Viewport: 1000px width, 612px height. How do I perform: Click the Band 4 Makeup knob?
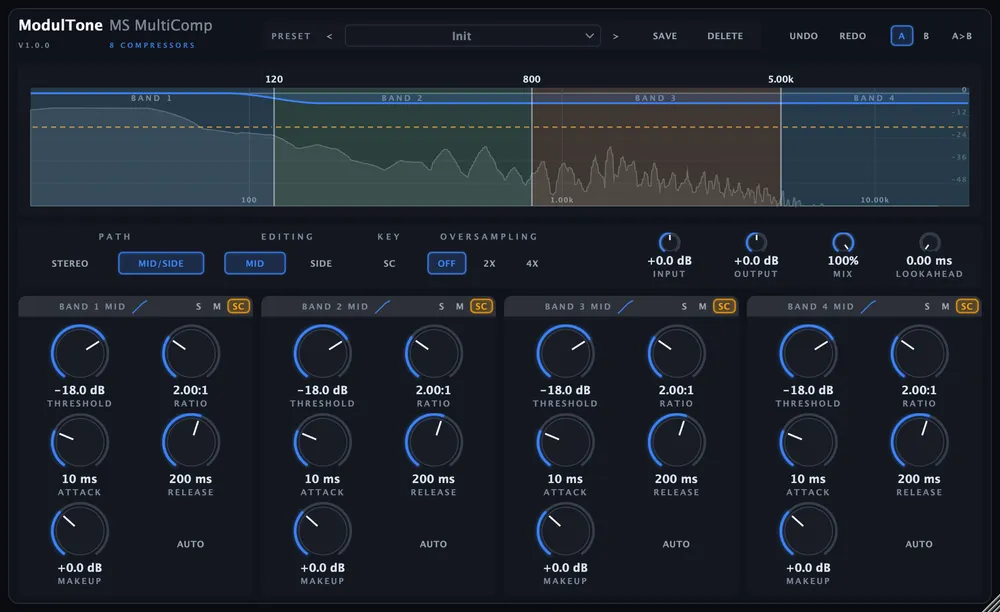pyautogui.click(x=808, y=530)
